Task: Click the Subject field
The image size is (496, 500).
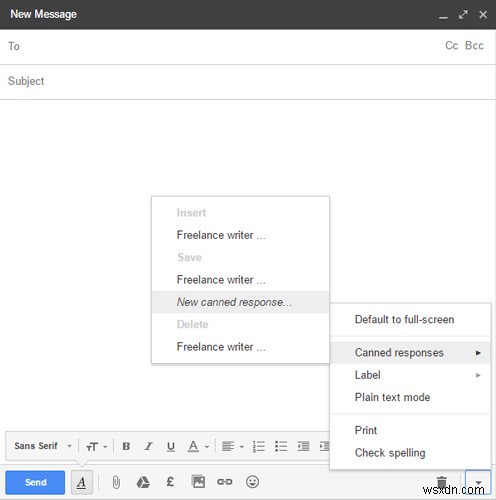Action: pos(248,81)
